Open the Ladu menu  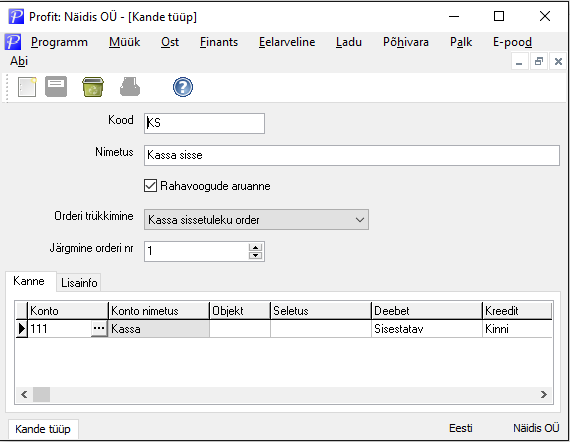[x=349, y=42]
